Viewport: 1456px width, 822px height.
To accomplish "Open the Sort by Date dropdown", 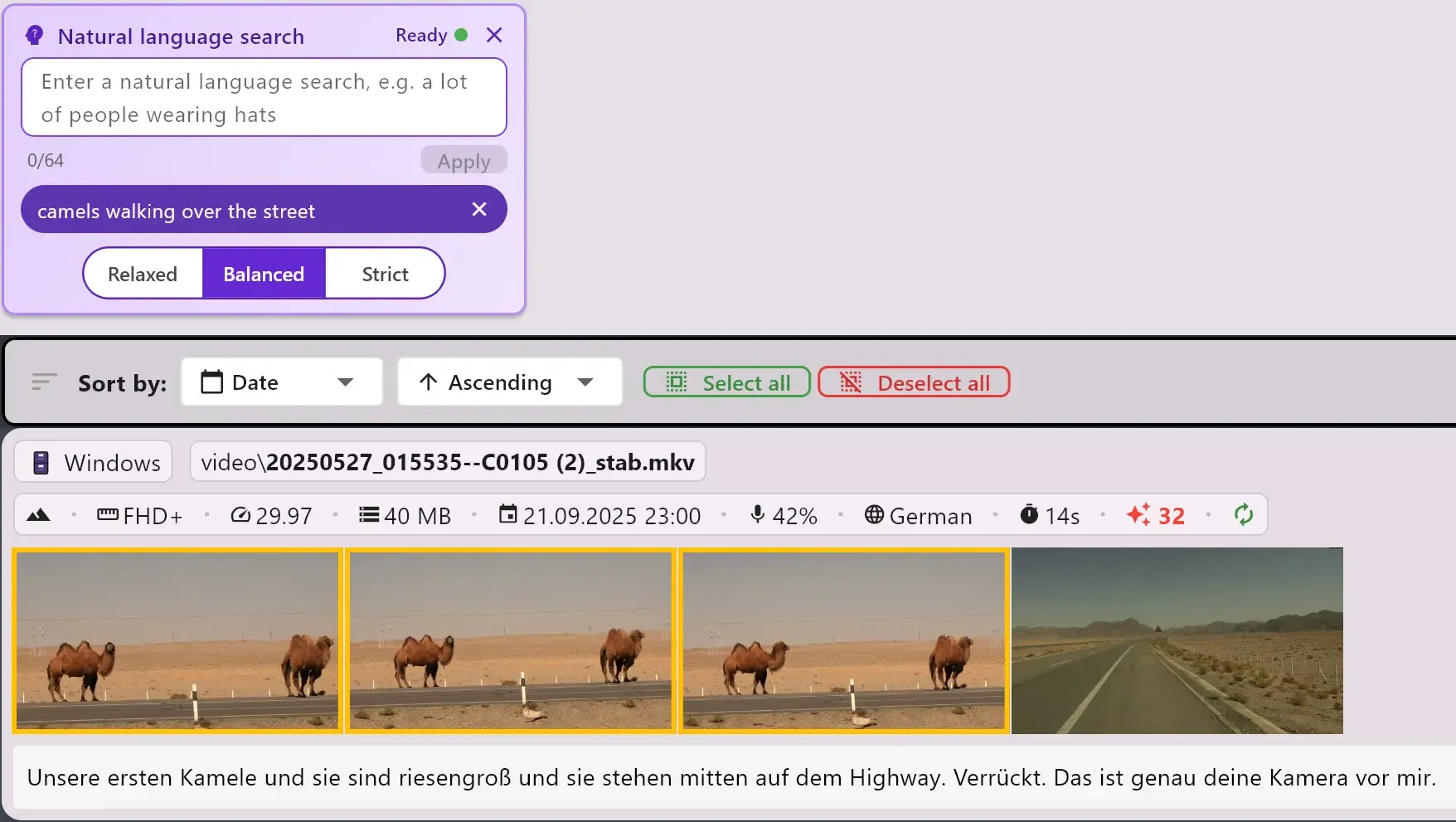I will [x=281, y=382].
